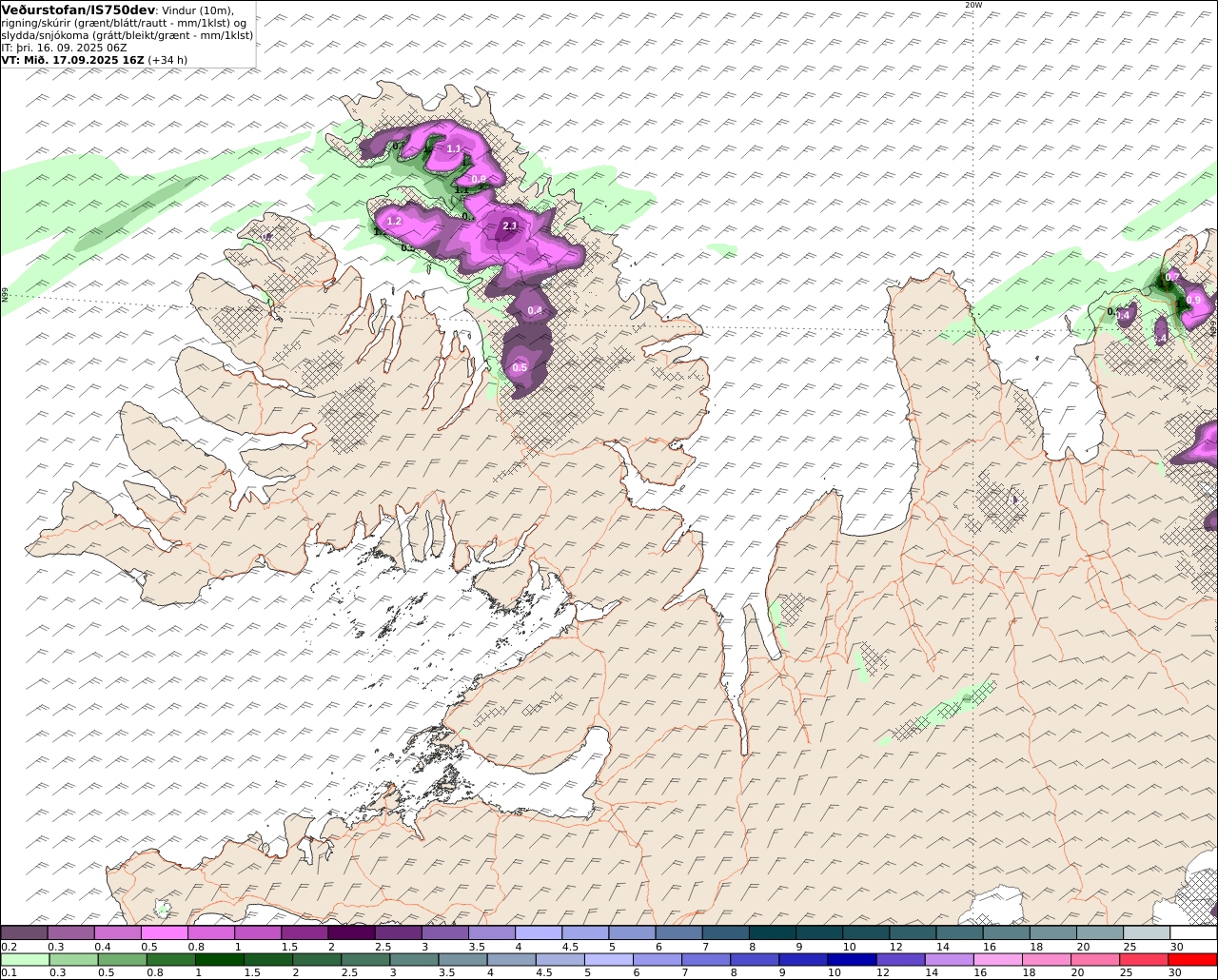Pick the light lavender upper legend swatch at 4
This screenshot has height=980, width=1218.
539,933
